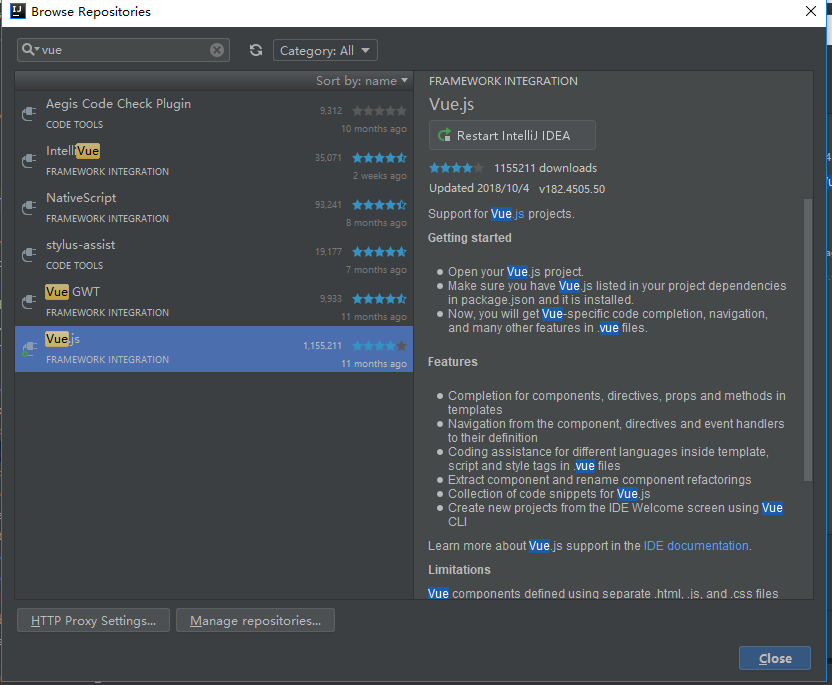Click the star rating of Vue GWT

379,299
